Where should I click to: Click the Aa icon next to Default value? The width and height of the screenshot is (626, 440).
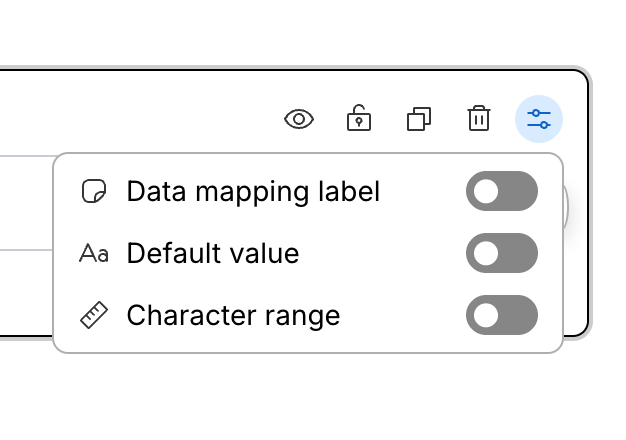93,254
